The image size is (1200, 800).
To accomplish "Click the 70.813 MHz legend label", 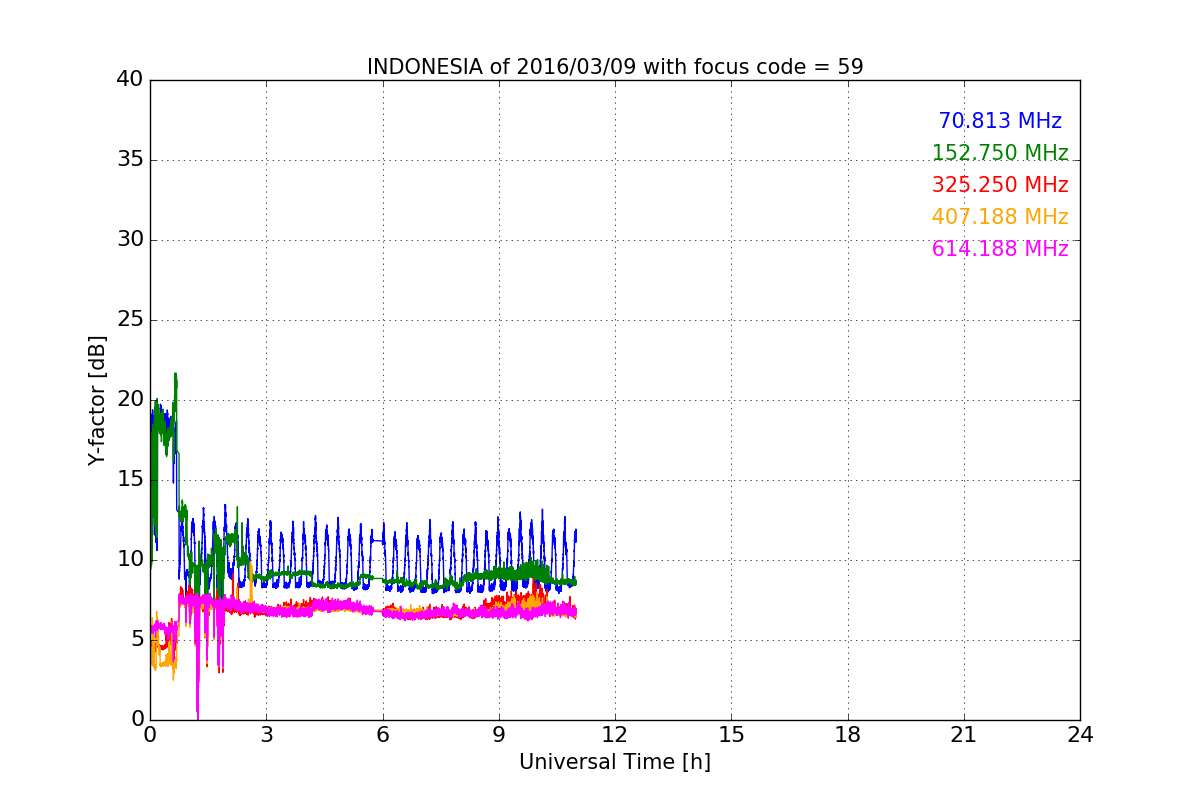I will (x=1000, y=121).
